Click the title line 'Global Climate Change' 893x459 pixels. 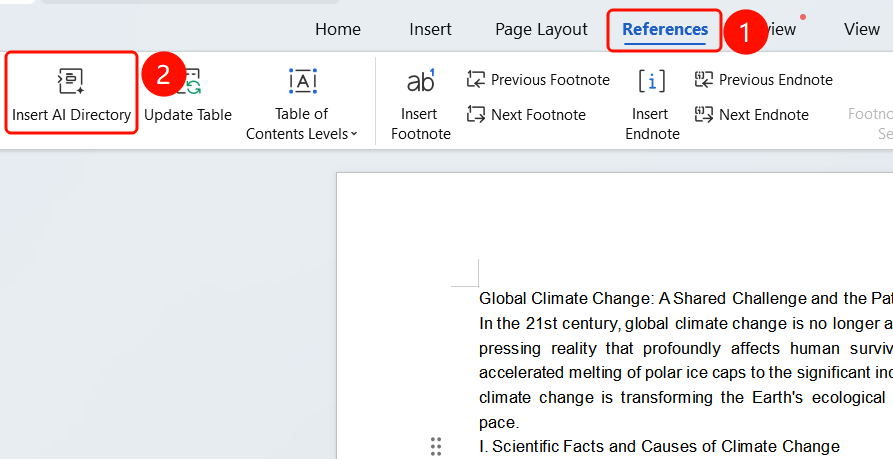coord(686,298)
